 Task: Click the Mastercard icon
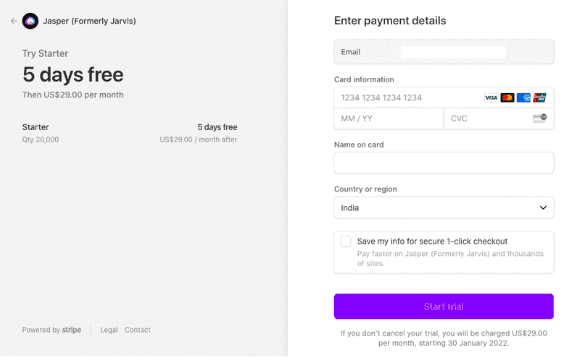click(x=507, y=98)
